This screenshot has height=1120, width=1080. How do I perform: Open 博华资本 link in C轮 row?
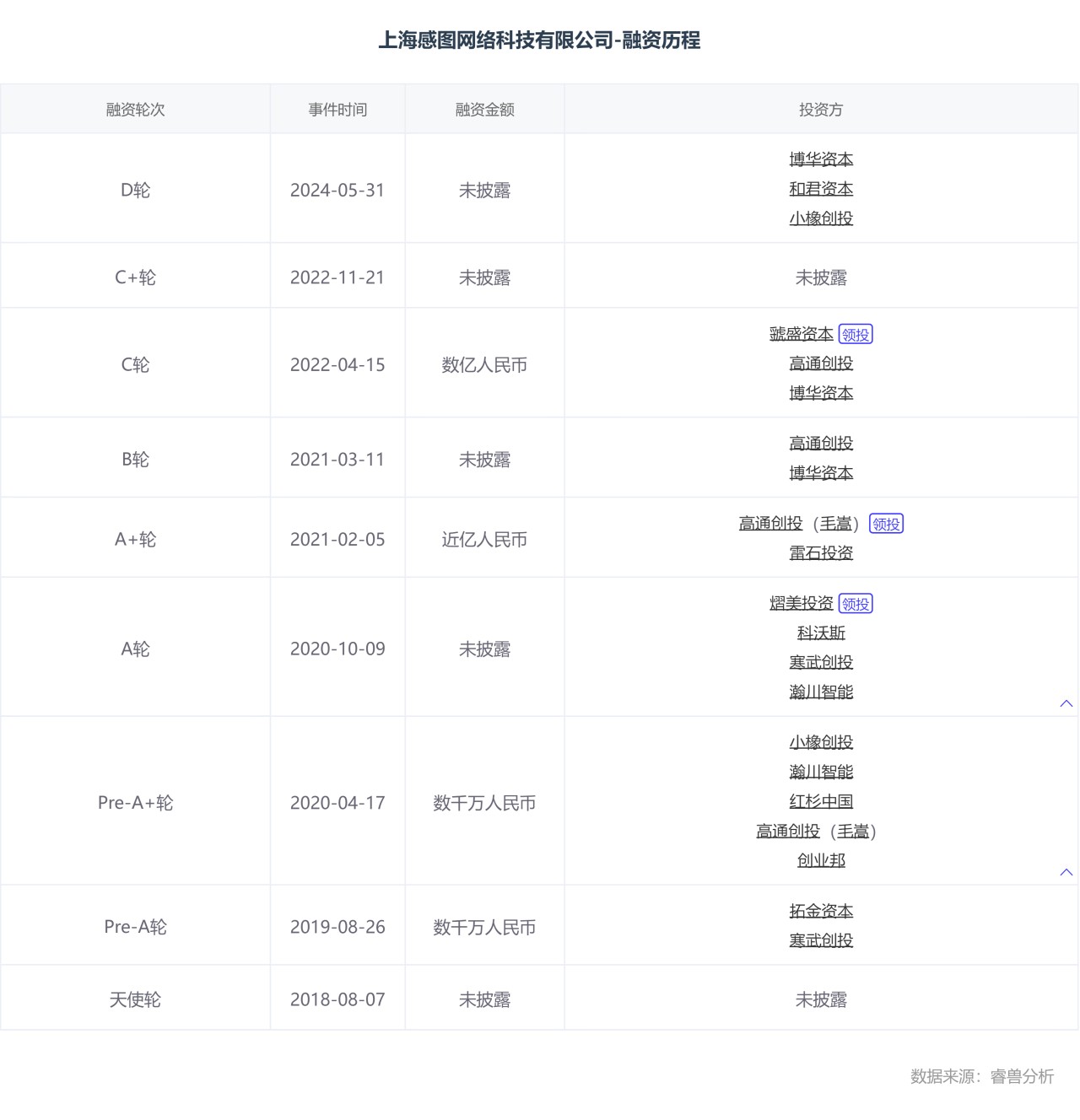pyautogui.click(x=821, y=393)
